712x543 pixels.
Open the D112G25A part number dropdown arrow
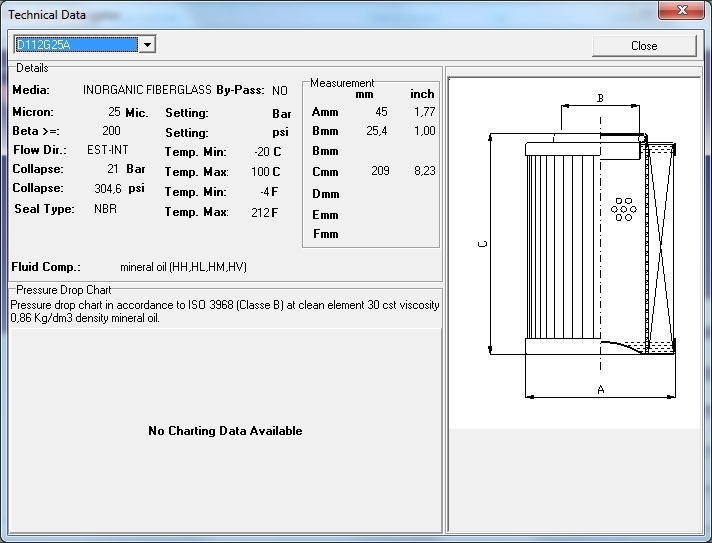point(147,45)
